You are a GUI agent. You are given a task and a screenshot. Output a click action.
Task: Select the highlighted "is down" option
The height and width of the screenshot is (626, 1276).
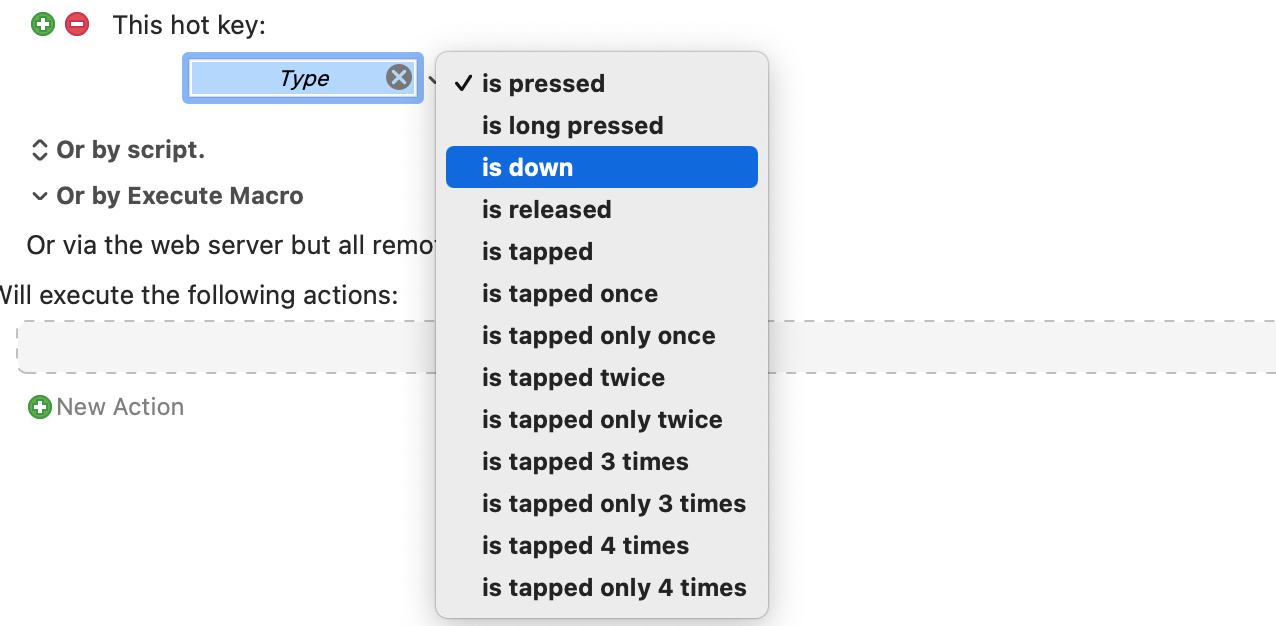(x=527, y=167)
